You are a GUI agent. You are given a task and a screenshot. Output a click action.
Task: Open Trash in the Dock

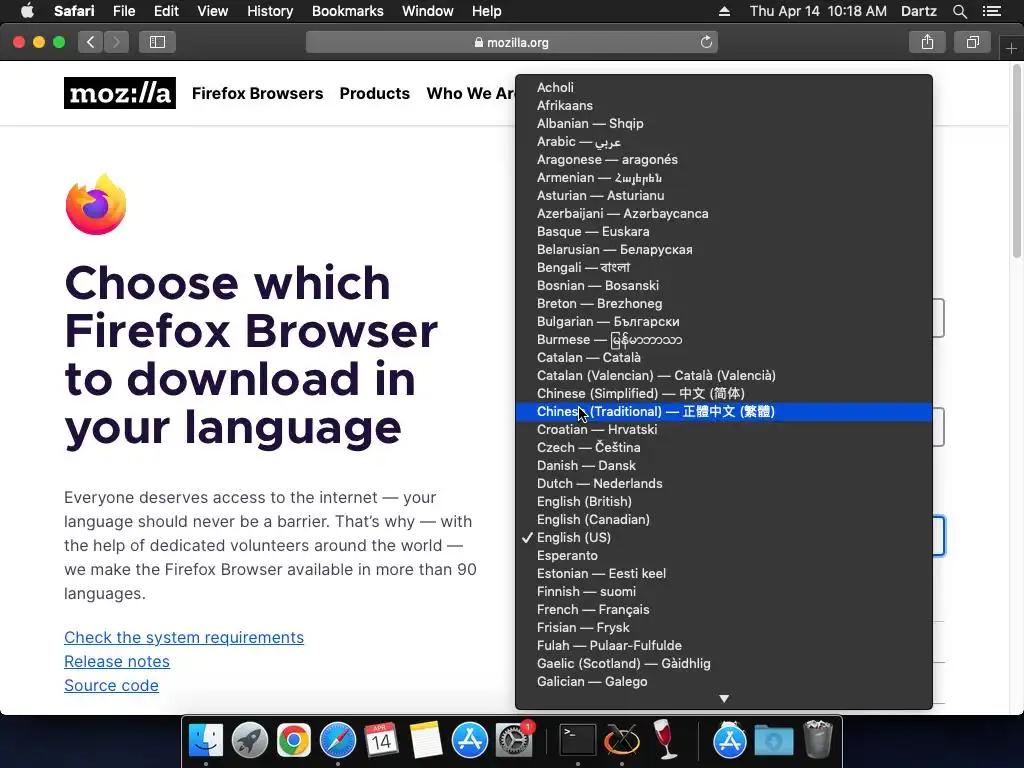817,741
